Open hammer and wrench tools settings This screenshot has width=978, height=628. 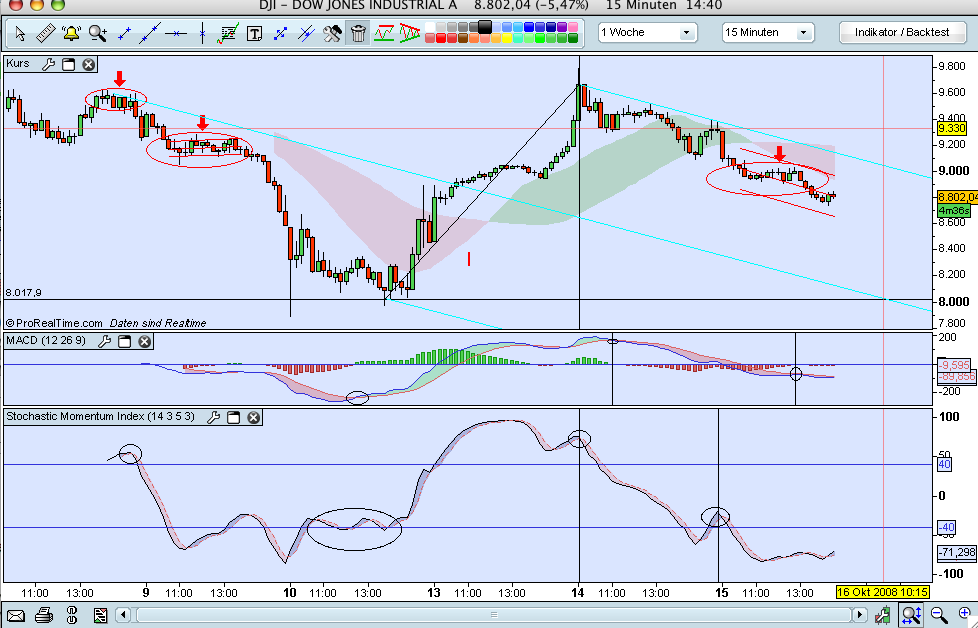click(332, 33)
